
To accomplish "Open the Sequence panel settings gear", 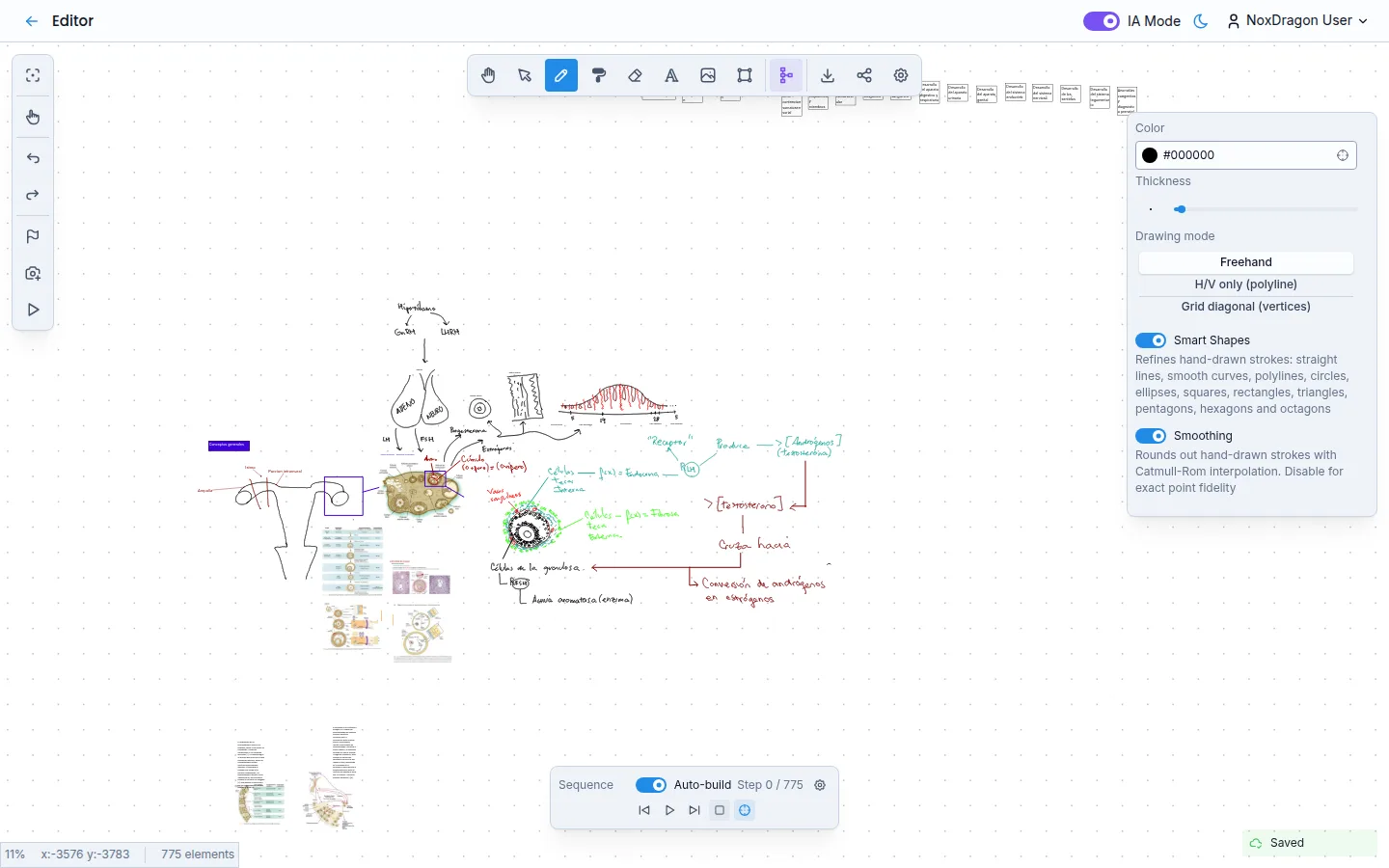I will pyautogui.click(x=820, y=785).
